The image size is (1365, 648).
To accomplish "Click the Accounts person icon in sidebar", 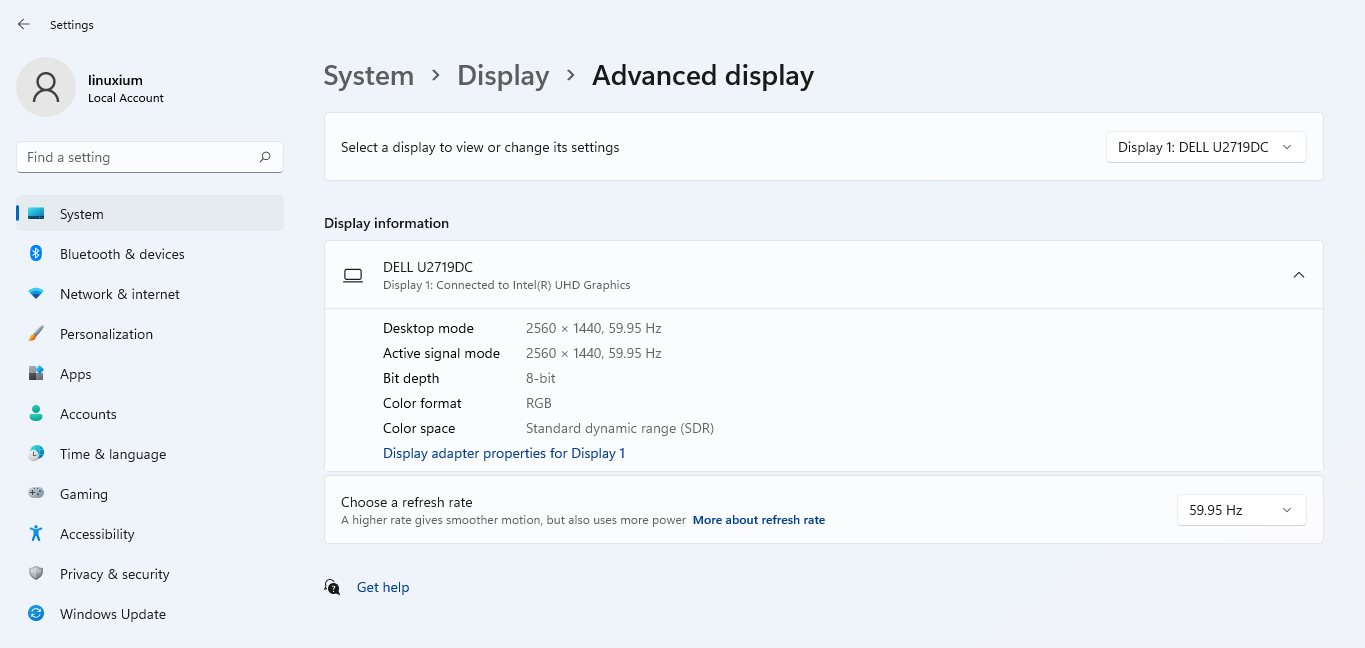I will (x=36, y=414).
